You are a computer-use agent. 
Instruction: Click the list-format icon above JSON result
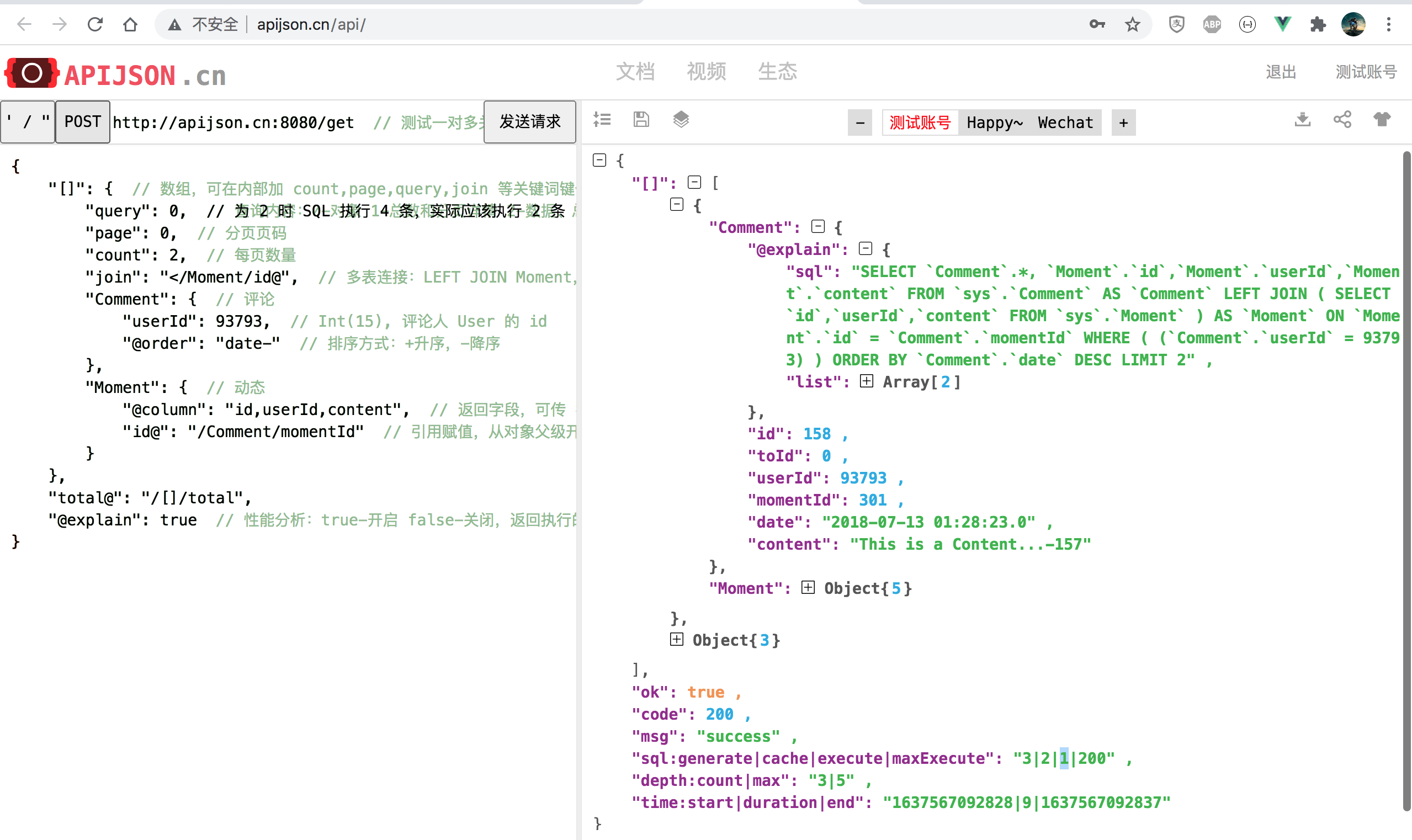click(x=602, y=119)
